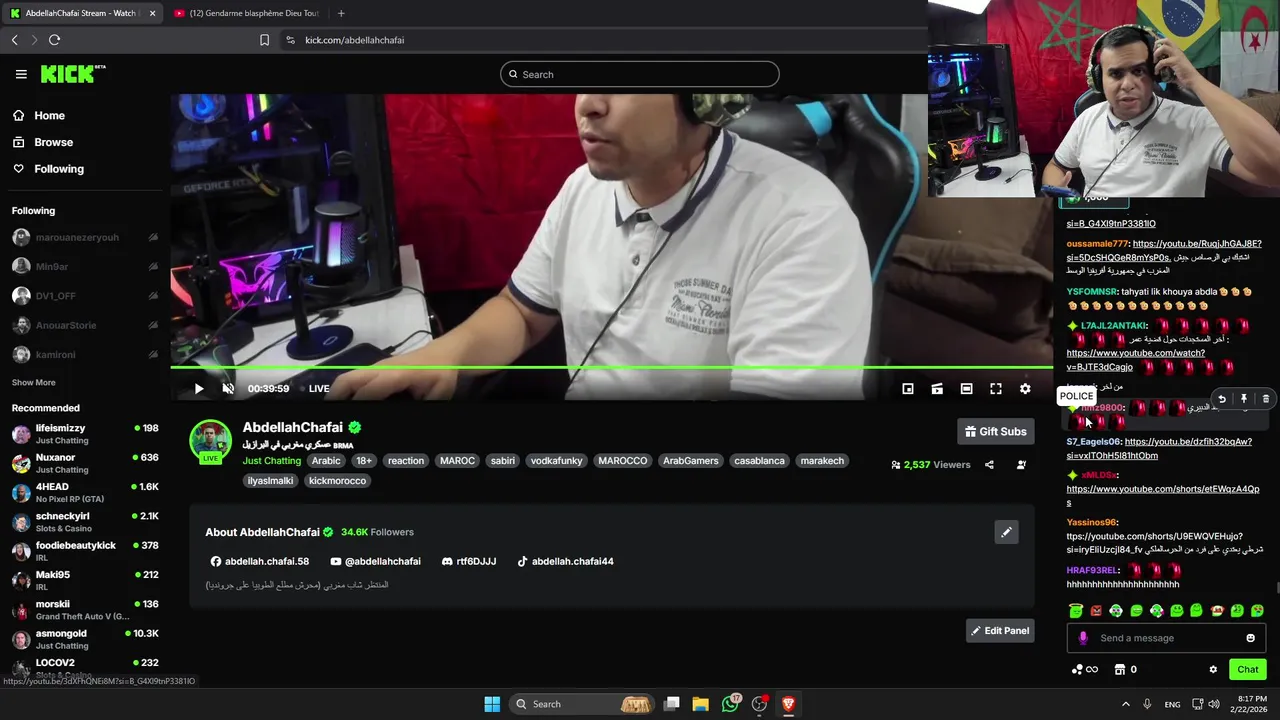This screenshot has width=1280, height=720.
Task: Open Browse in sidebar
Action: tap(53, 142)
